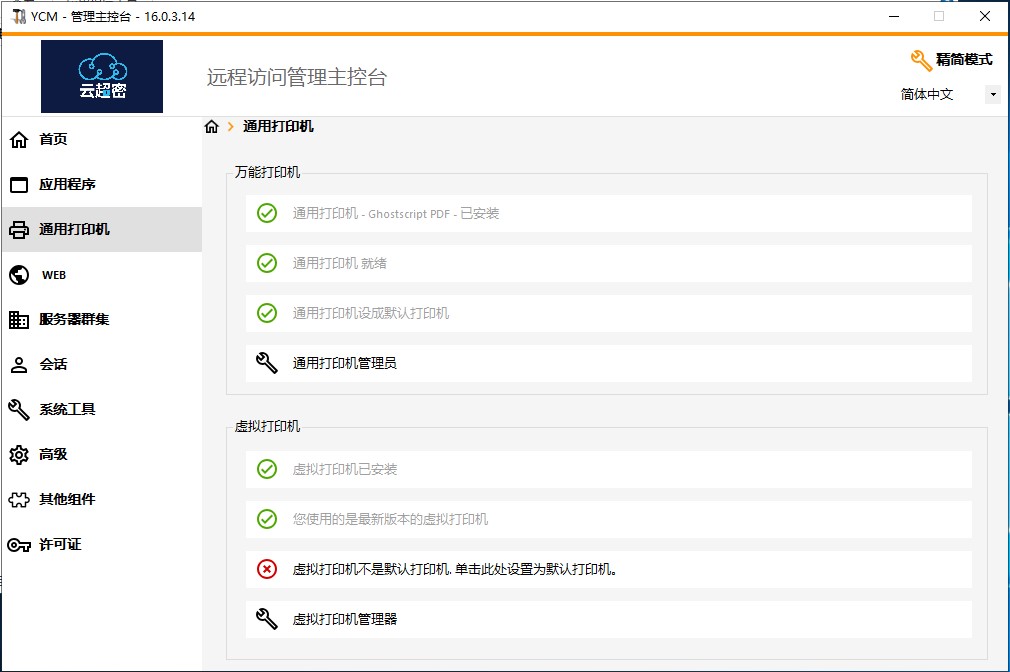
Task: Click the 高级 gear icon
Action: 19,455
